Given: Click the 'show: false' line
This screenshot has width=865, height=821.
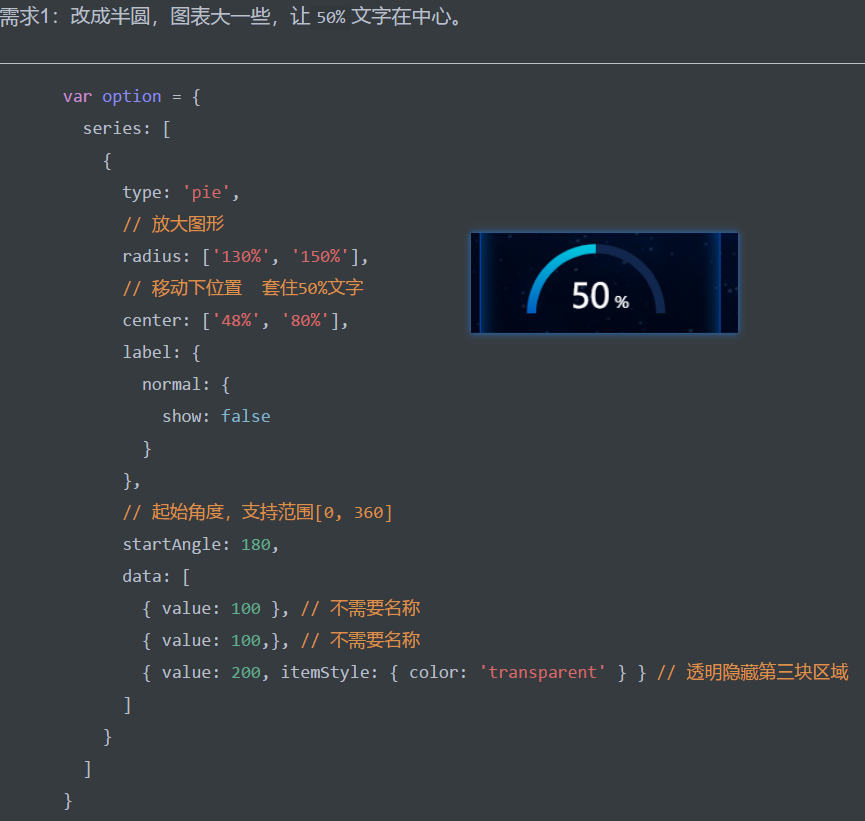Looking at the screenshot, I should pos(216,417).
